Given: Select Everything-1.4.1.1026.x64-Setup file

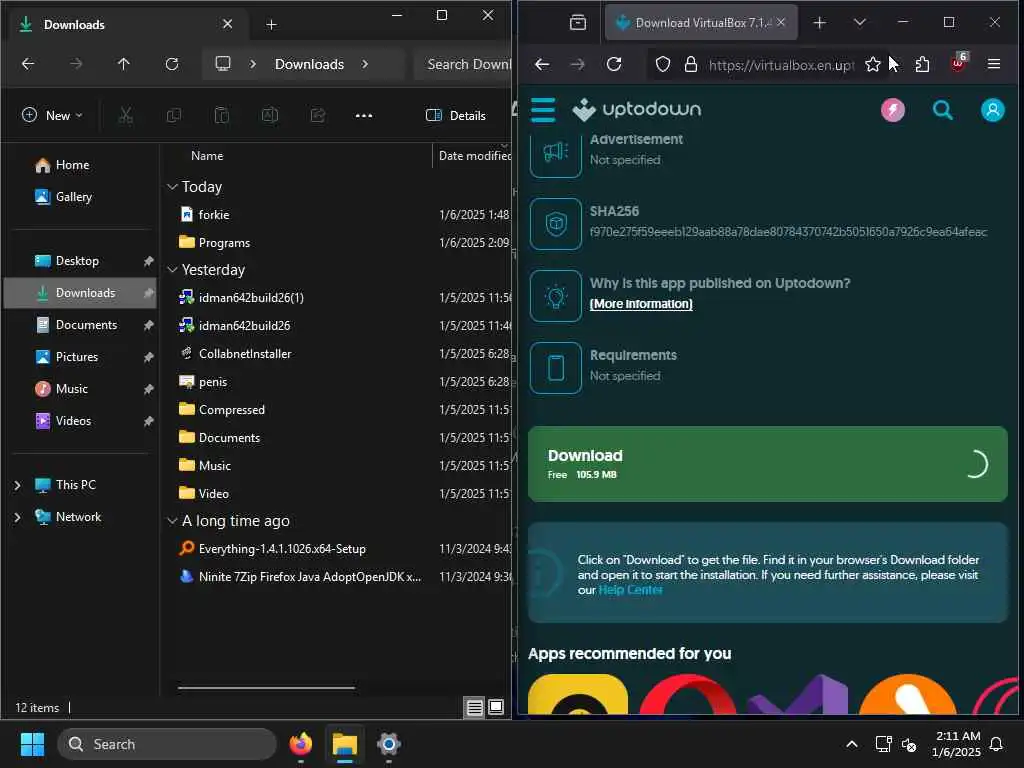Looking at the screenshot, I should coord(282,549).
